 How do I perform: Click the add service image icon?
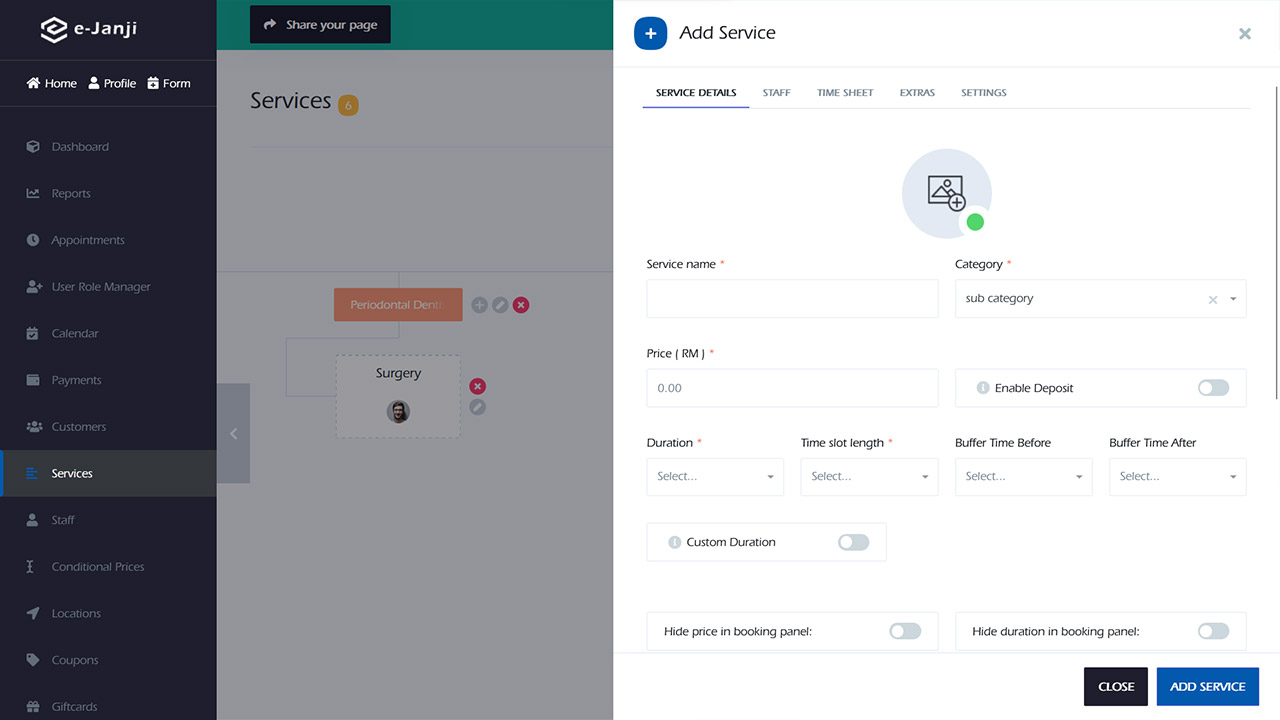pos(946,193)
